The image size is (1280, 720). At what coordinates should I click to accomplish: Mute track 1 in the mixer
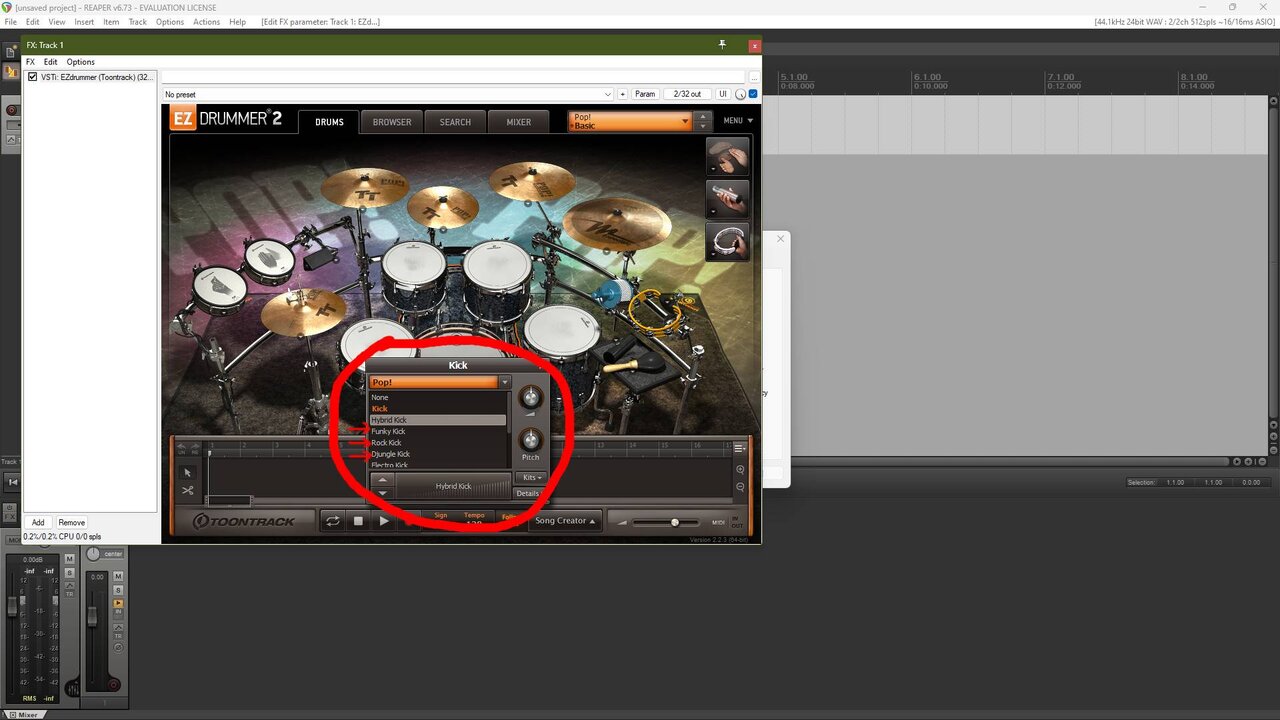click(x=118, y=576)
